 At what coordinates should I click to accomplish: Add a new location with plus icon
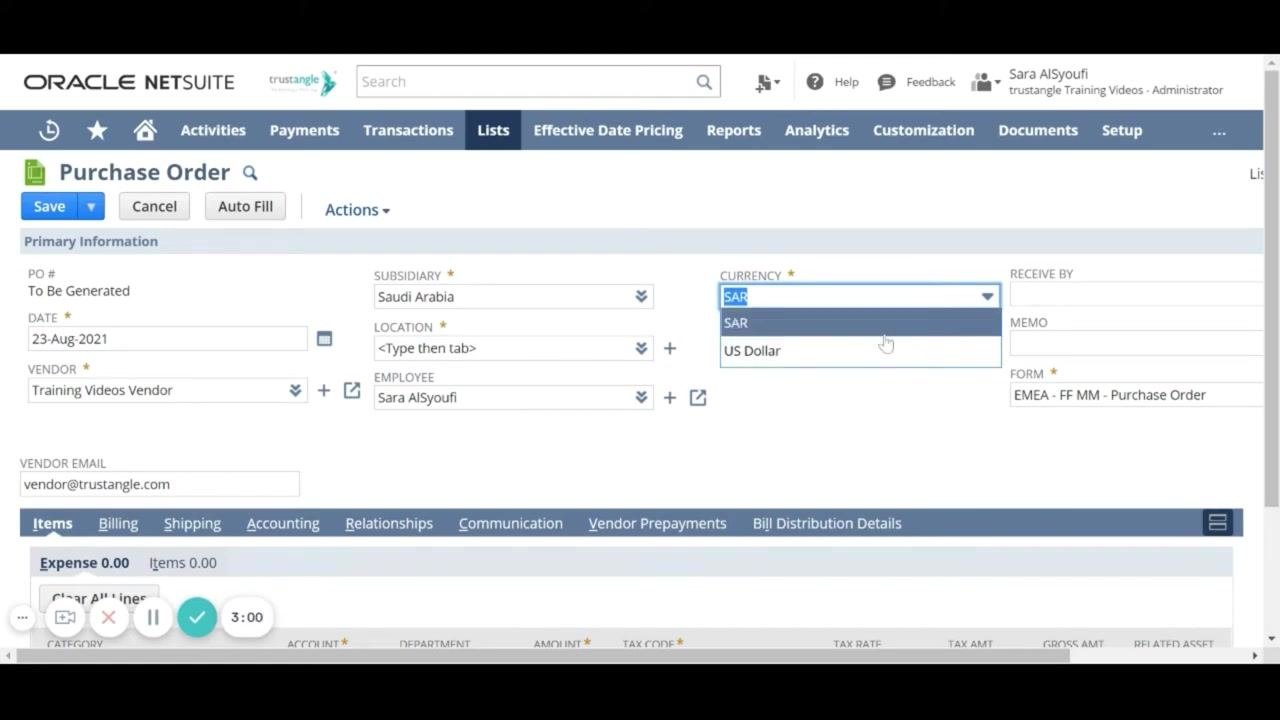click(669, 348)
